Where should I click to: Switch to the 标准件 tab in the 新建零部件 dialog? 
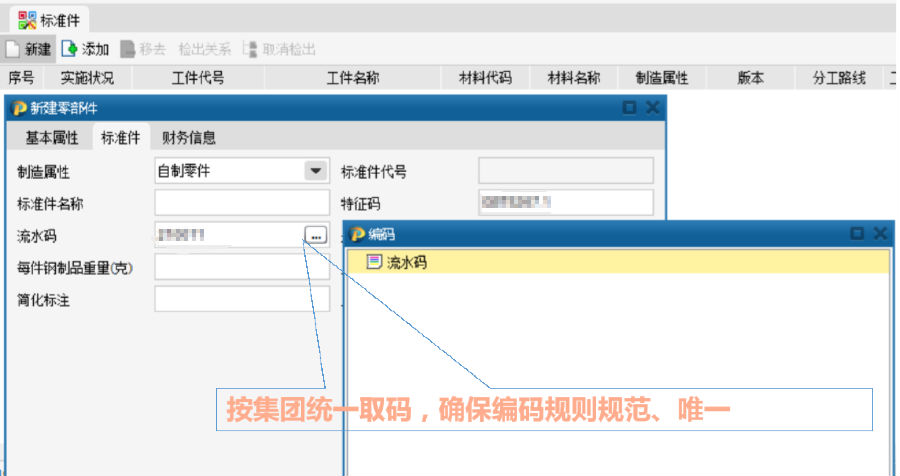121,138
